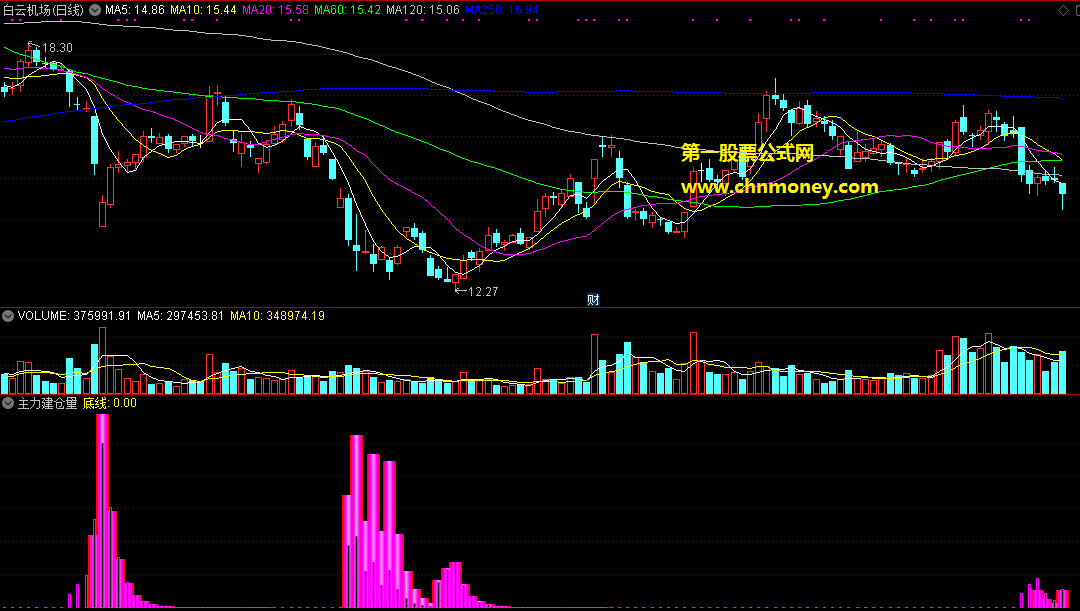Click the 主力建仓量 indicator name
This screenshot has width=1080, height=611.
click(x=48, y=403)
